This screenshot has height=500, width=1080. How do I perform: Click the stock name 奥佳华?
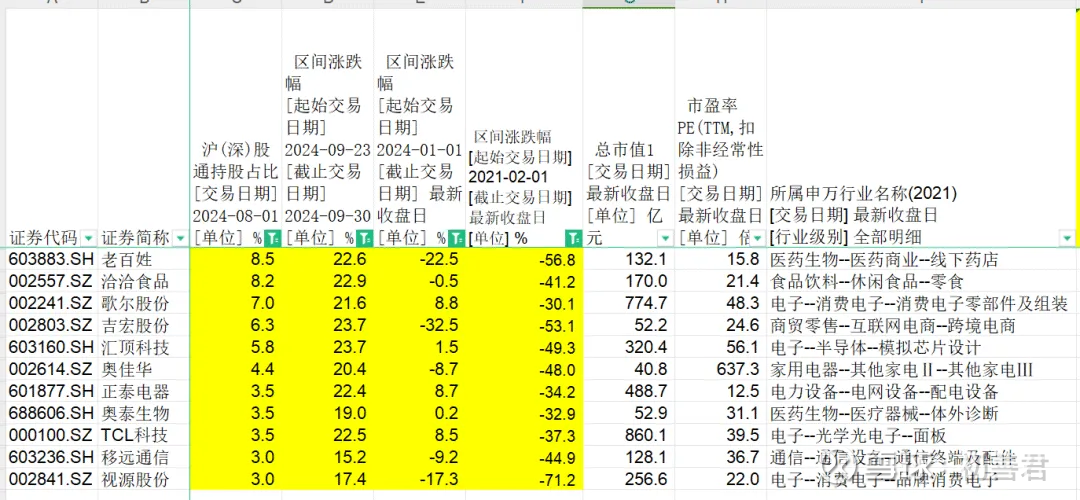point(127,370)
